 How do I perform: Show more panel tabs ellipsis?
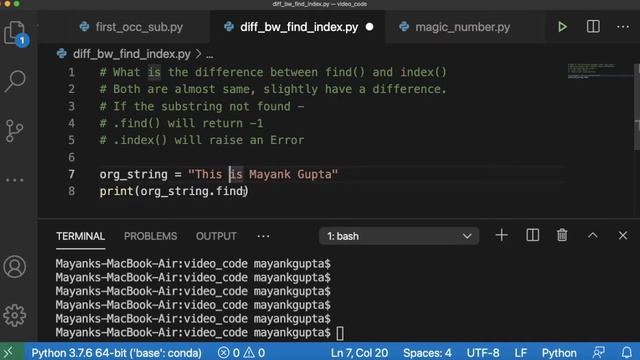click(263, 236)
